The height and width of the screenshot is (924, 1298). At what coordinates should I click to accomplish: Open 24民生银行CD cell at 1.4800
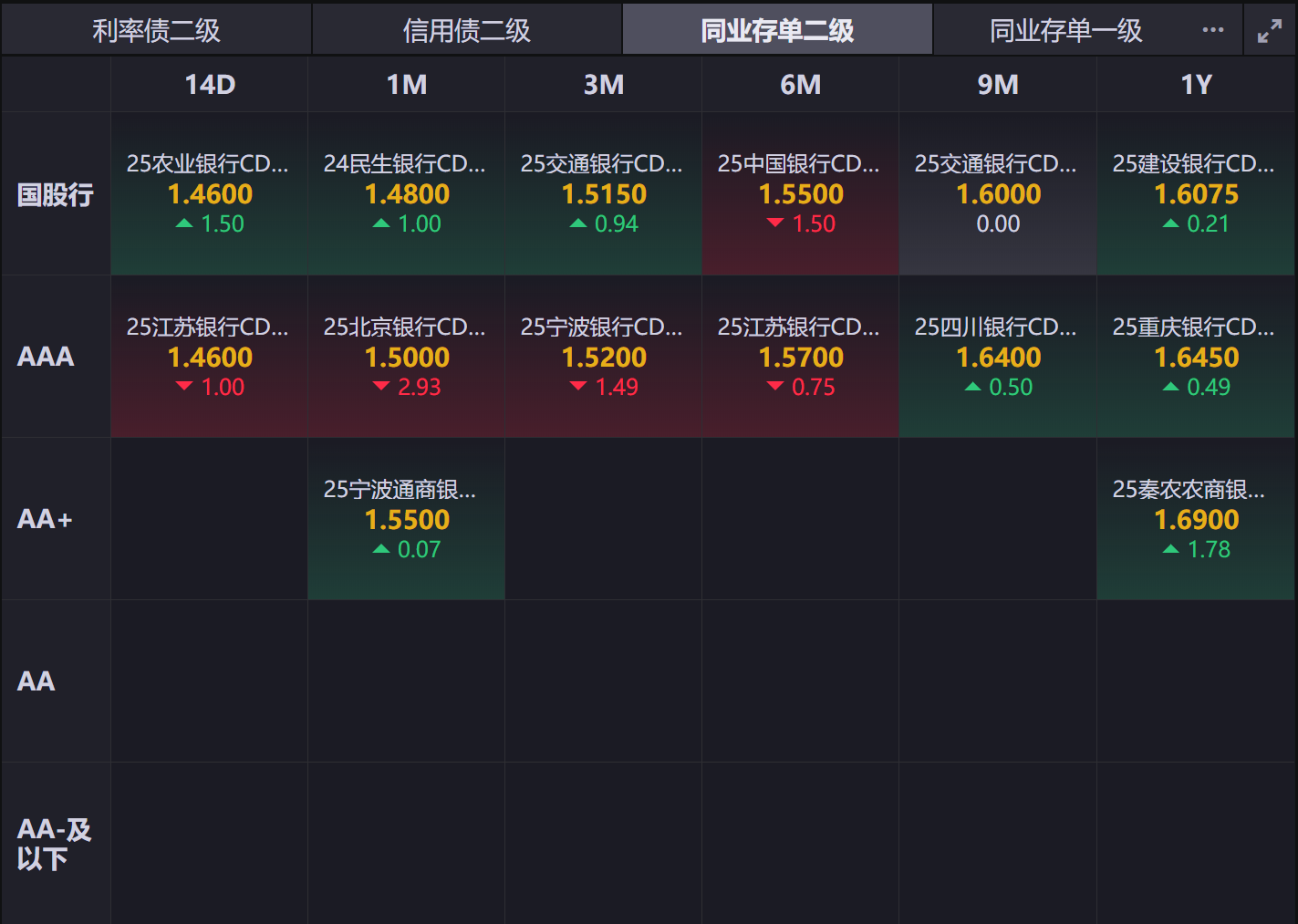coord(407,194)
